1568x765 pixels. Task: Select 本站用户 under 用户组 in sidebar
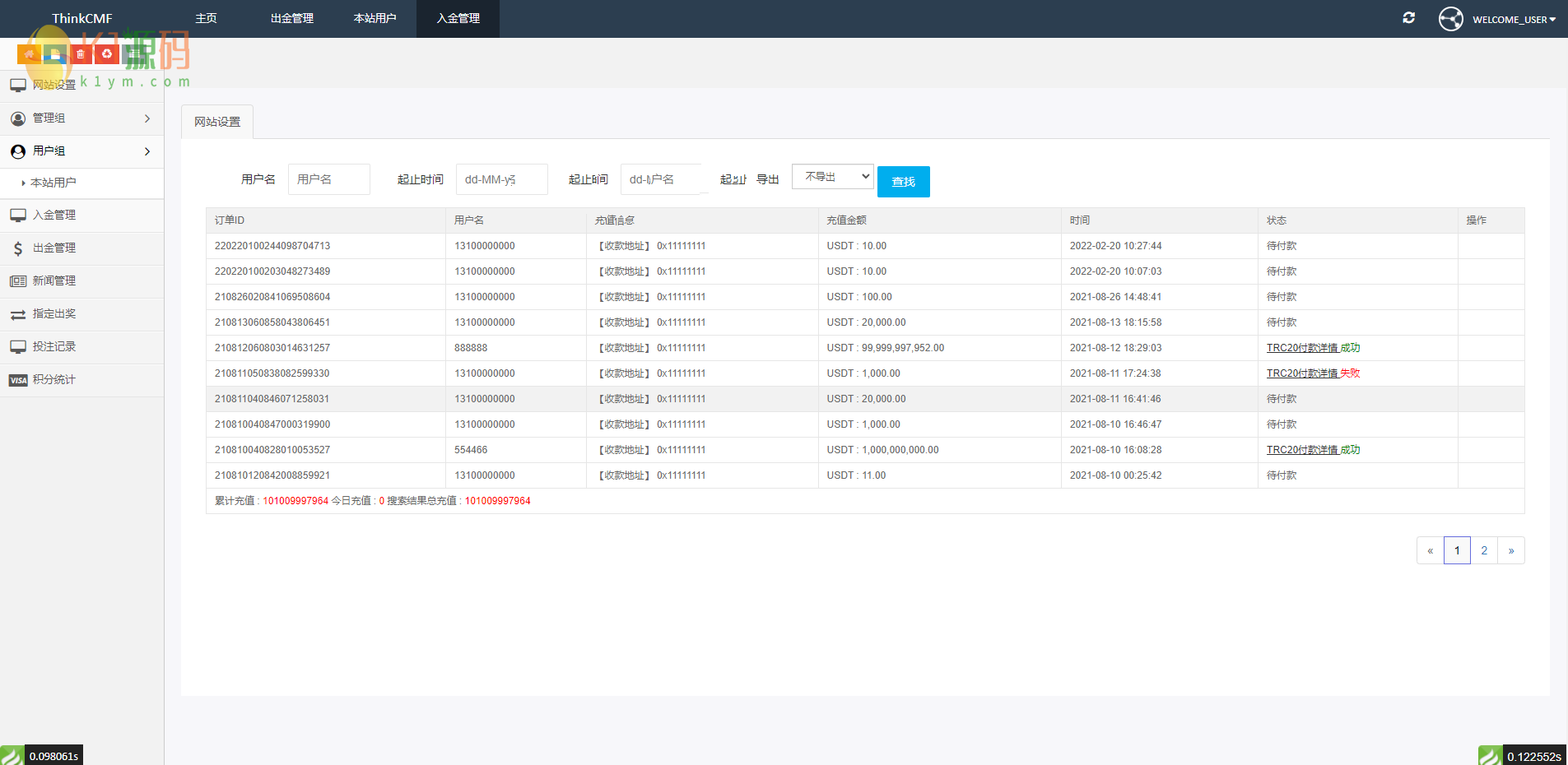coord(54,183)
